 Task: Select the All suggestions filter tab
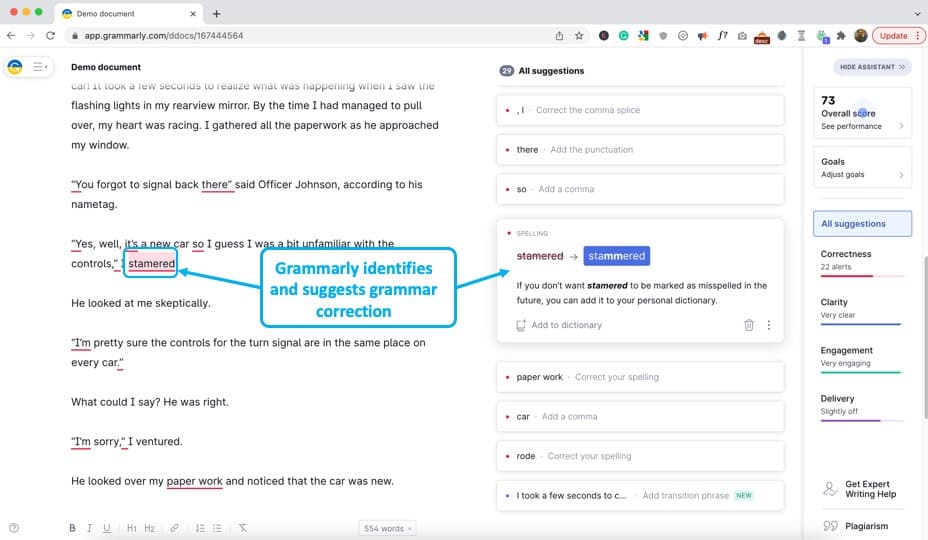click(862, 224)
